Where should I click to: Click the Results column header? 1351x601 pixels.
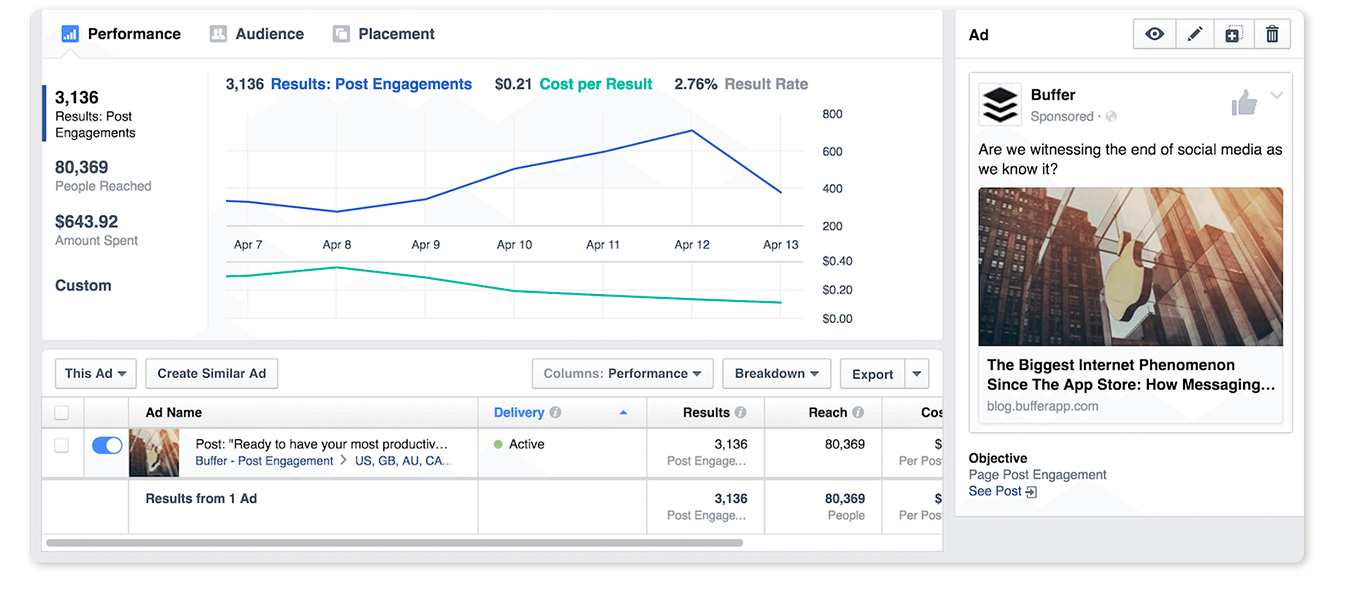pyautogui.click(x=706, y=413)
